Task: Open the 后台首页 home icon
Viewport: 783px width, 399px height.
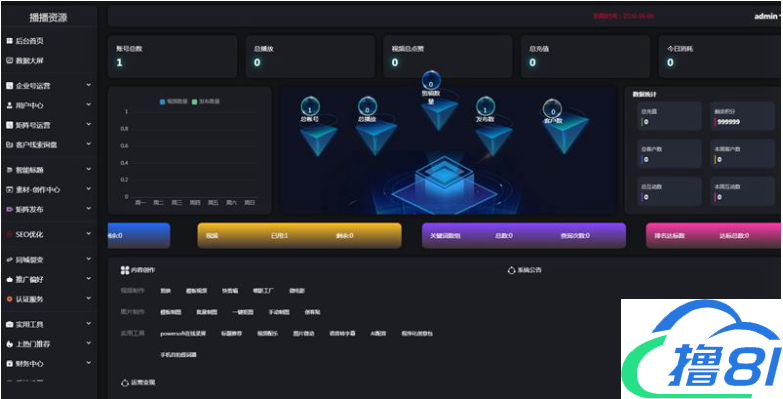Action: (9, 41)
